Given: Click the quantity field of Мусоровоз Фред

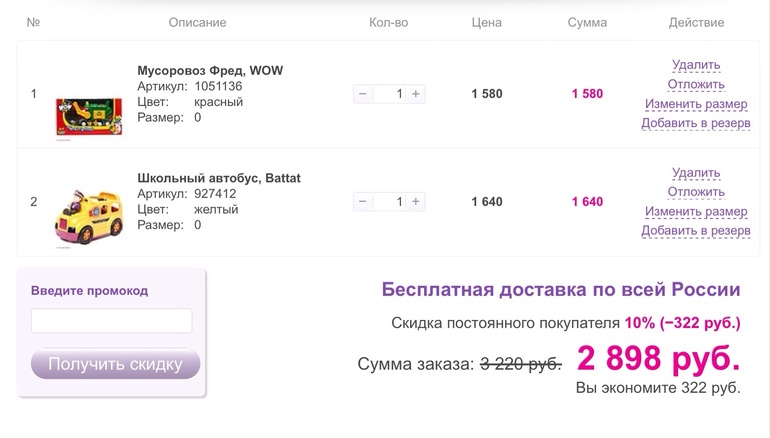Looking at the screenshot, I should point(389,94).
